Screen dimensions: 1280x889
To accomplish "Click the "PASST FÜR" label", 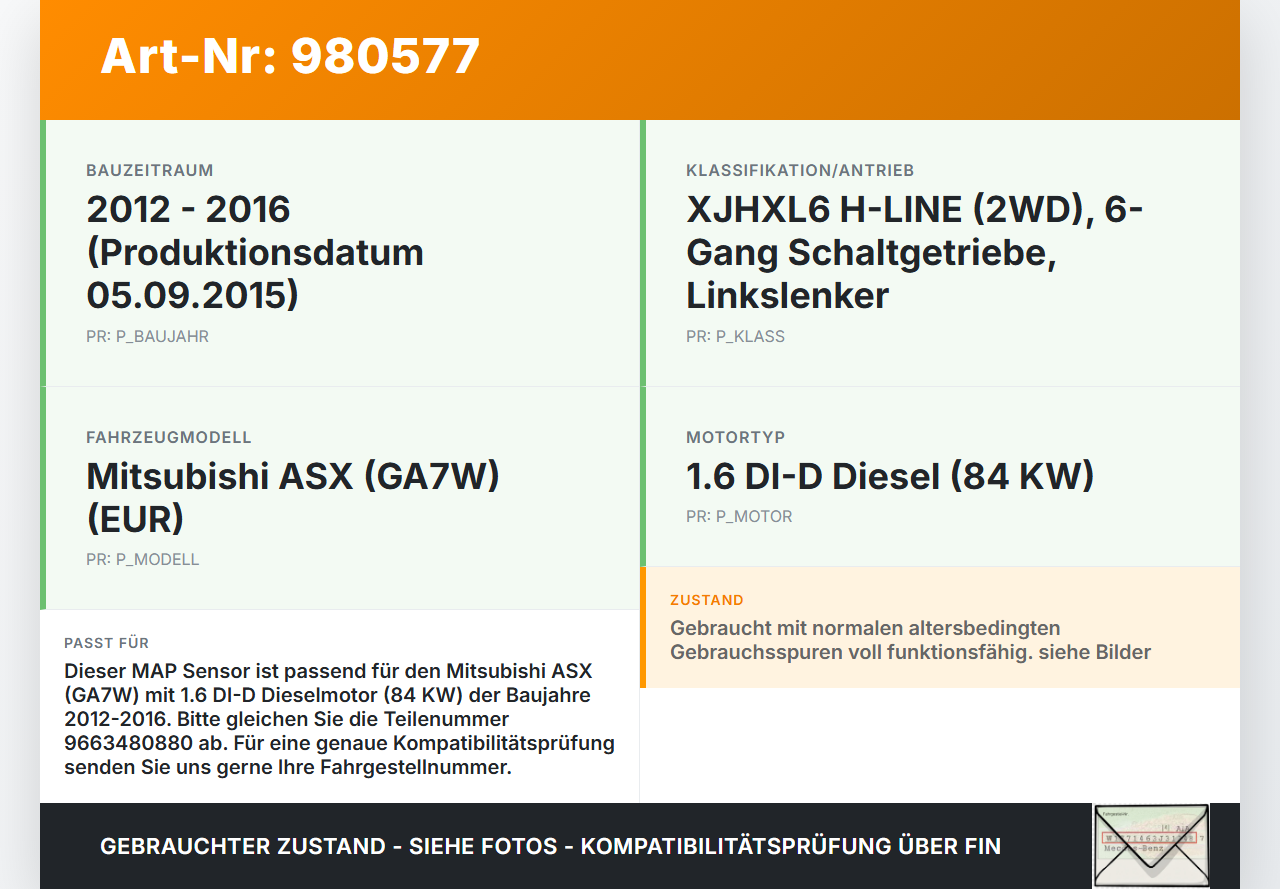I will click(107, 643).
